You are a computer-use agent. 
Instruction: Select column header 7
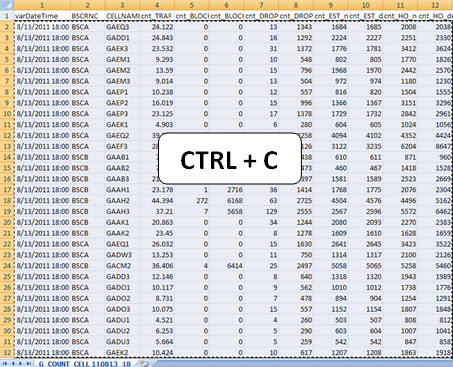click(261, 5)
